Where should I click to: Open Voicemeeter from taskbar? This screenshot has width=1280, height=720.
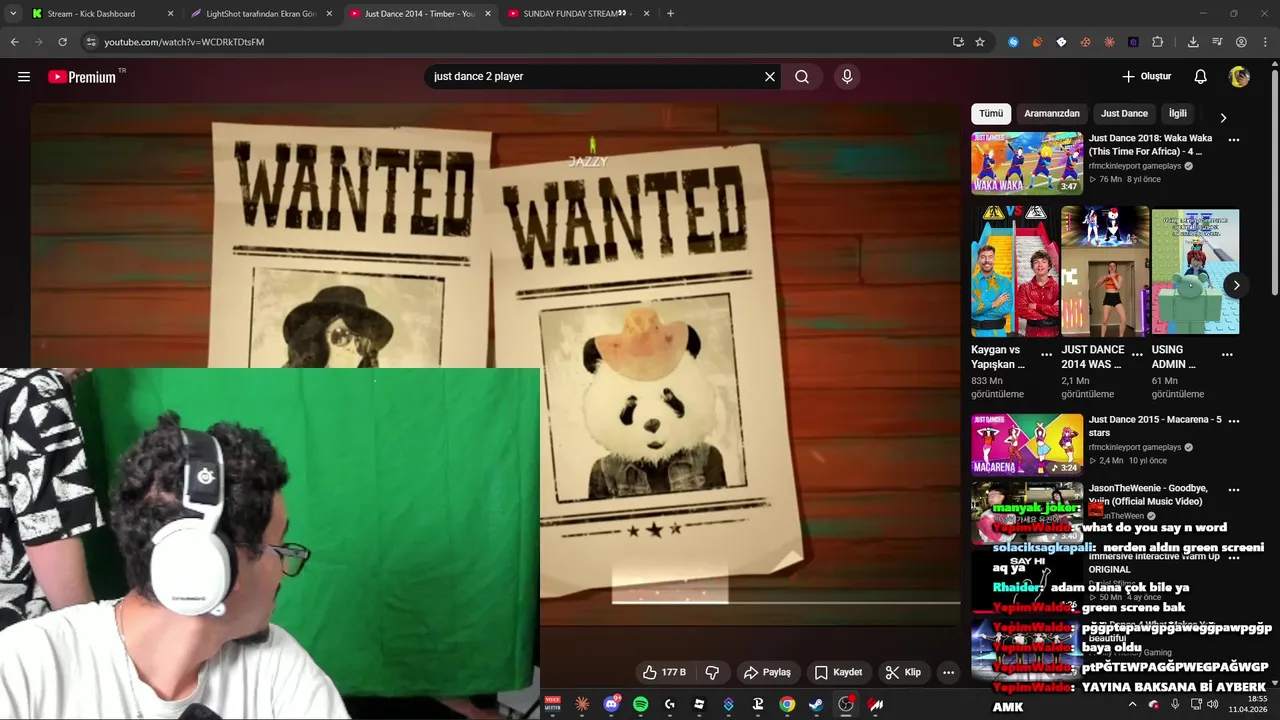tap(553, 704)
